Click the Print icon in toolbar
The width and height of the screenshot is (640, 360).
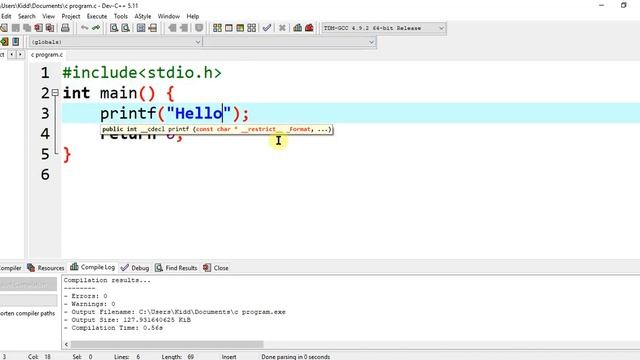65,28
